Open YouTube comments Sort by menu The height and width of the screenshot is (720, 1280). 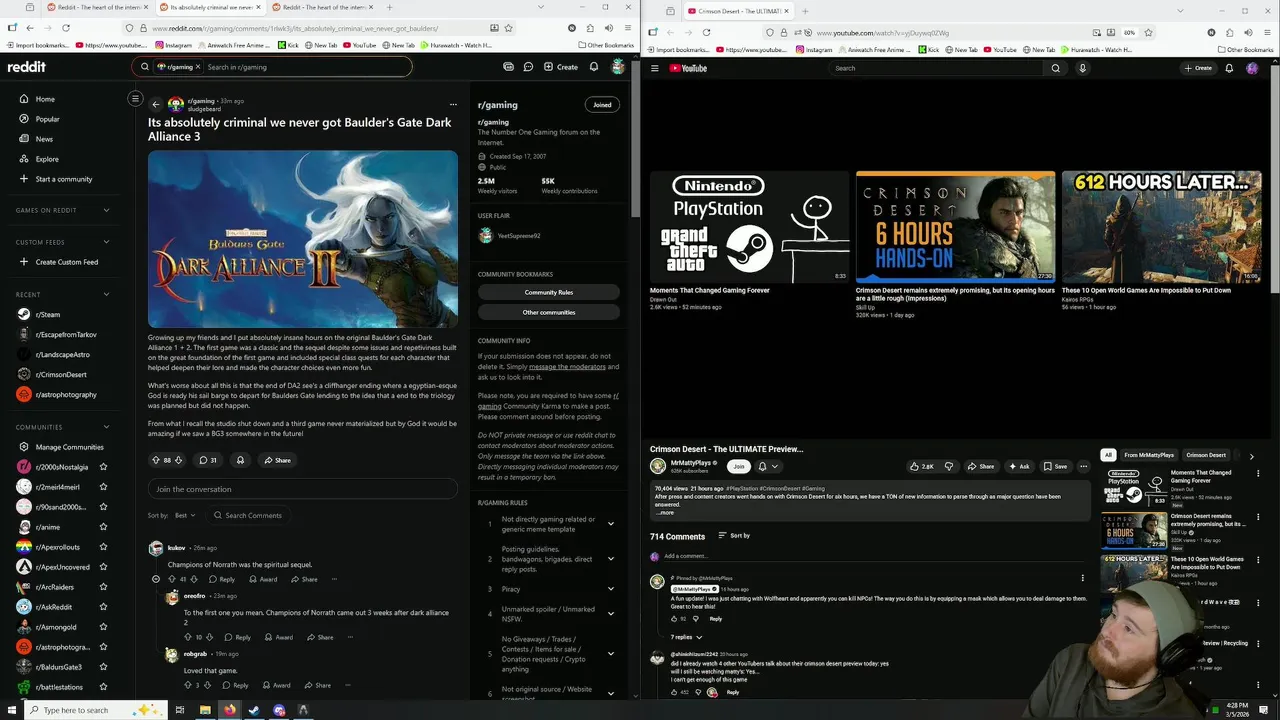pyautogui.click(x=734, y=536)
